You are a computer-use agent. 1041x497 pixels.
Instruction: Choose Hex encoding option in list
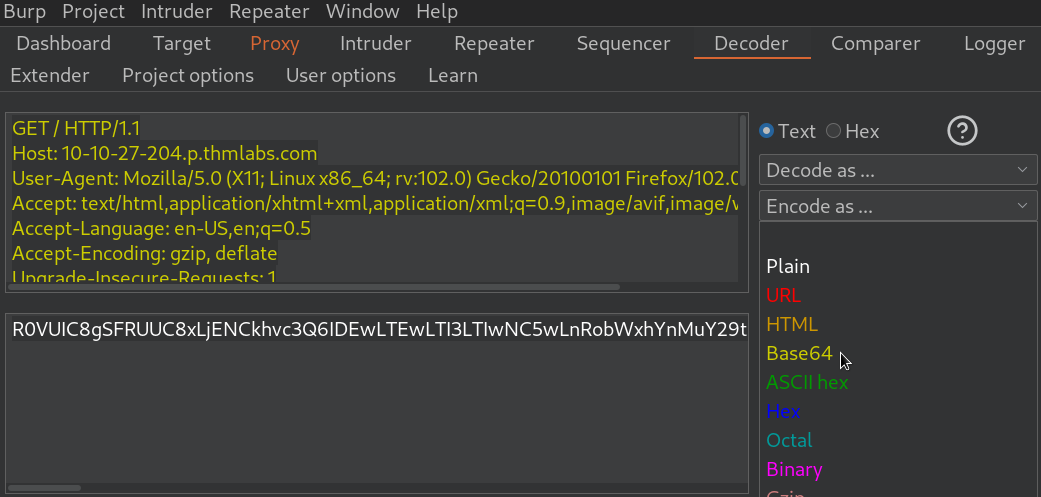pyautogui.click(x=783, y=411)
